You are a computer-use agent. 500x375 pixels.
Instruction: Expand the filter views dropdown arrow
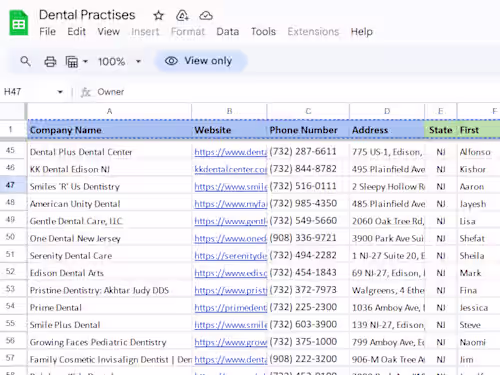click(85, 61)
